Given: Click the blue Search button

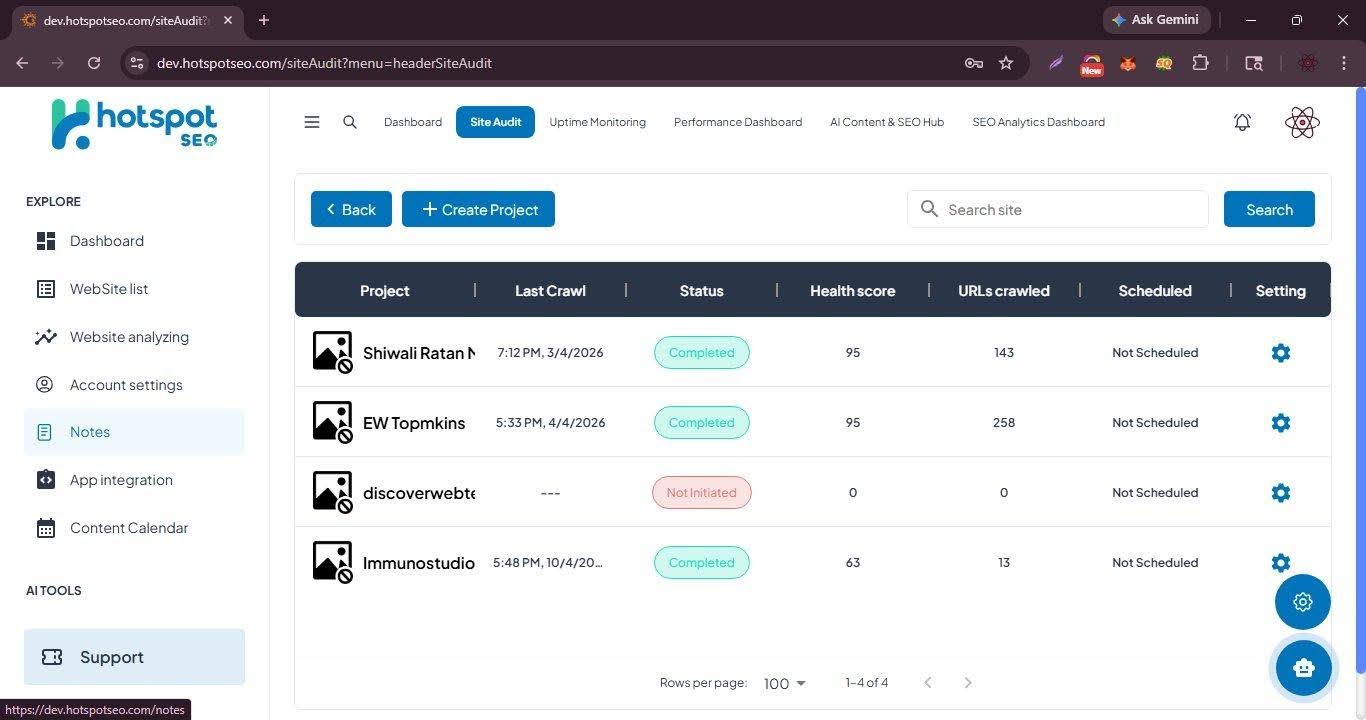Looking at the screenshot, I should pos(1269,209).
